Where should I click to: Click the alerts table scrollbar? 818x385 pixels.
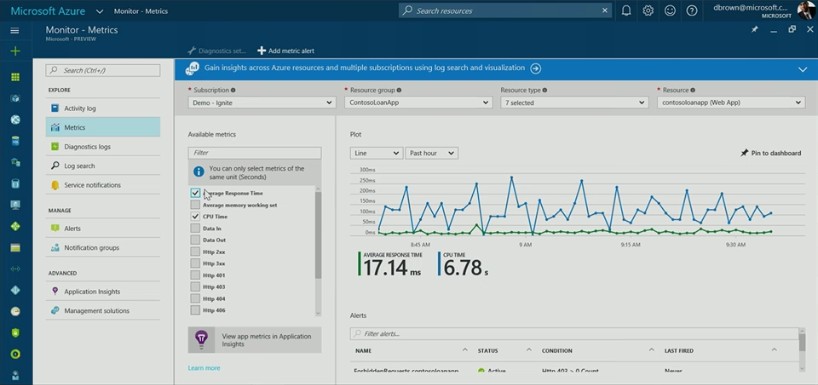[802, 342]
